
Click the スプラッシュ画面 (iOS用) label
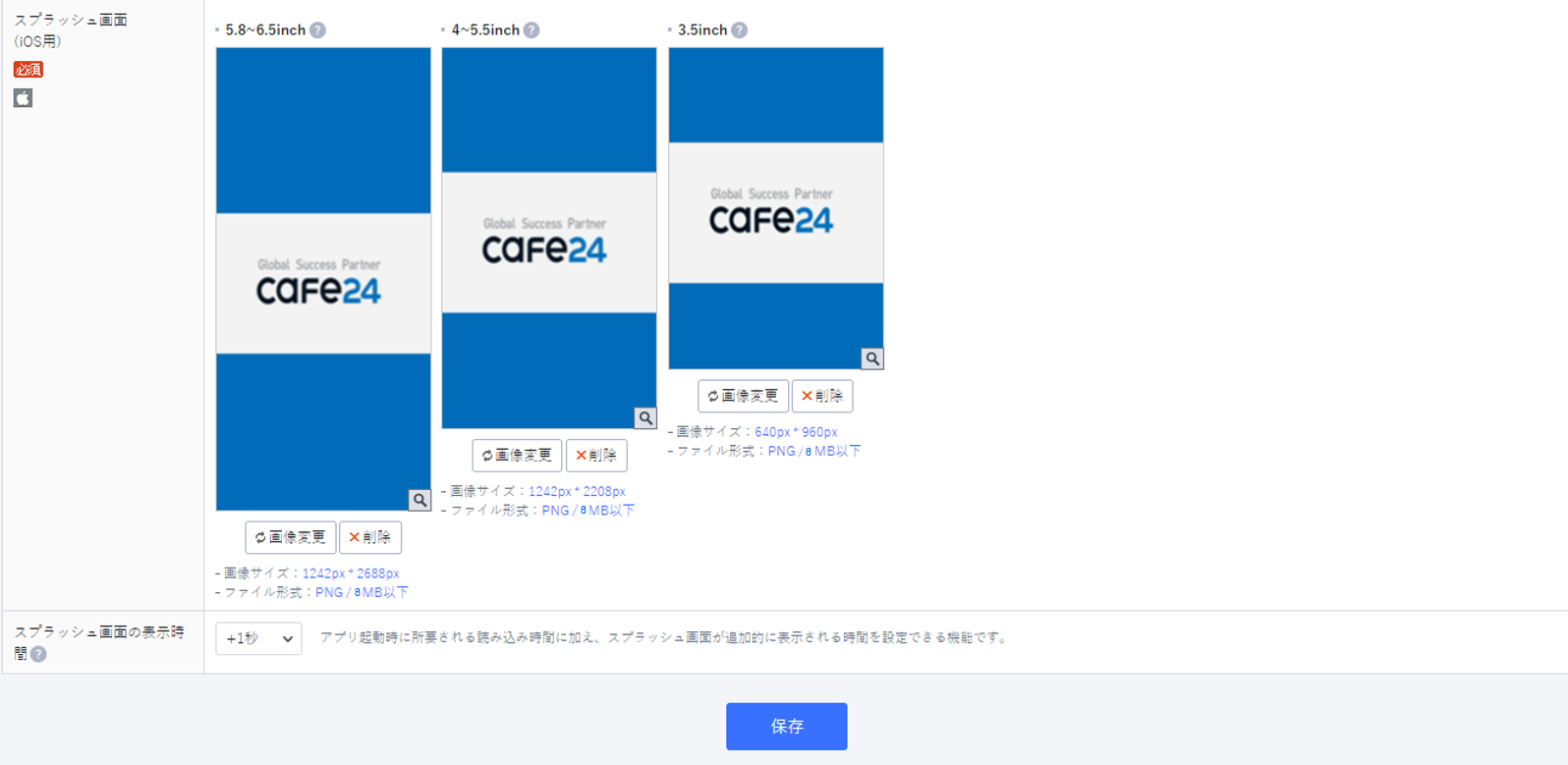[71, 30]
